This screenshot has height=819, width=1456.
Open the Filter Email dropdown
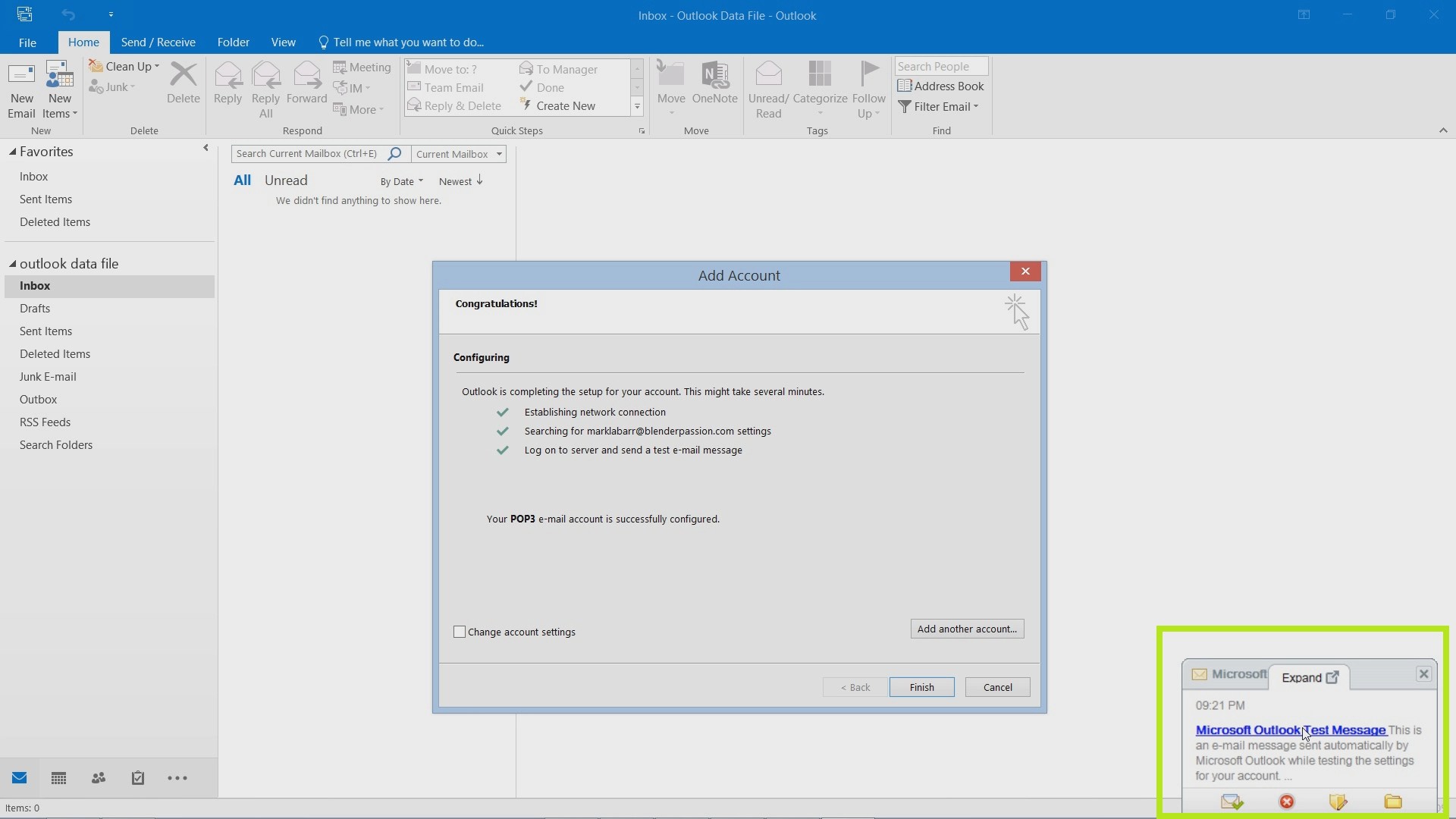tap(938, 106)
